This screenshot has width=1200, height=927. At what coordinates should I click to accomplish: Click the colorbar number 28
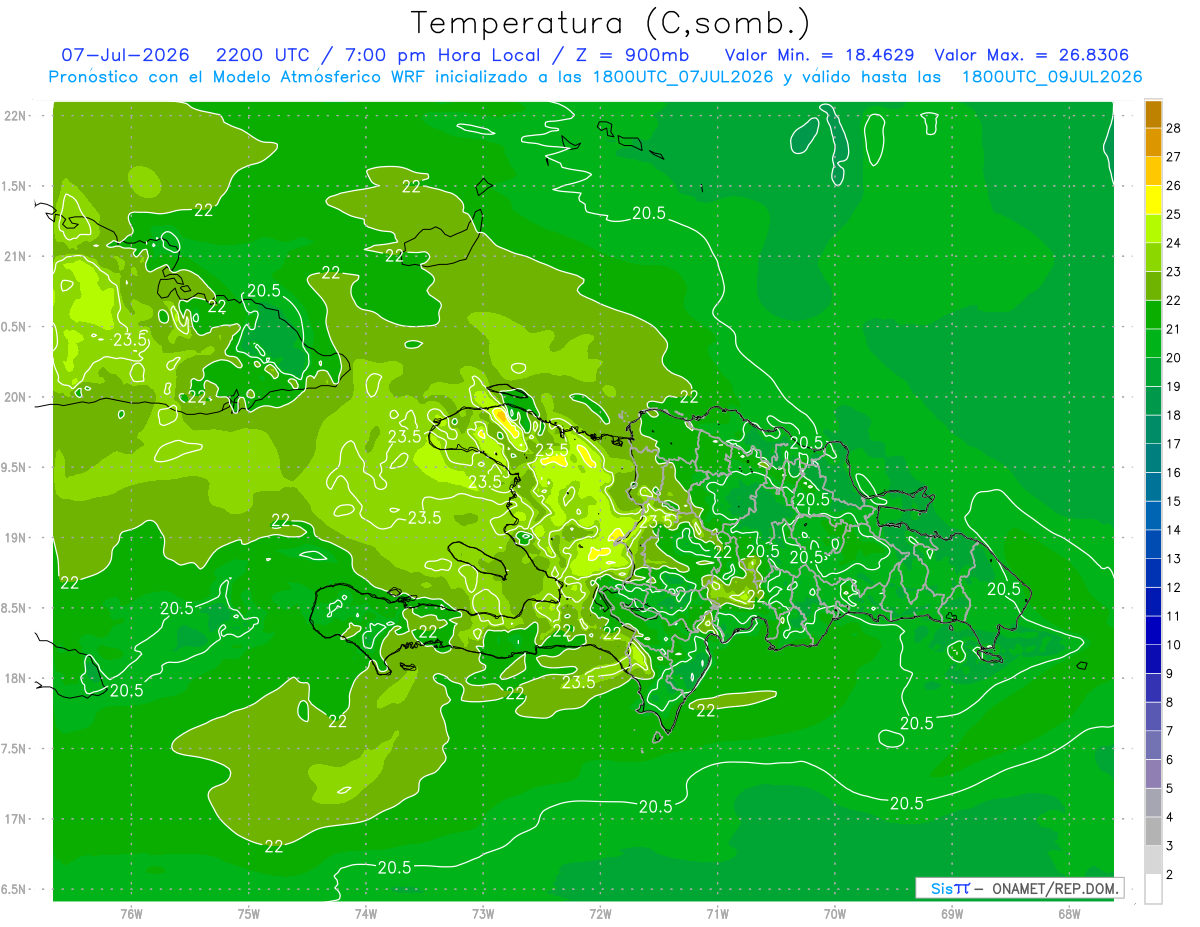point(1175,128)
